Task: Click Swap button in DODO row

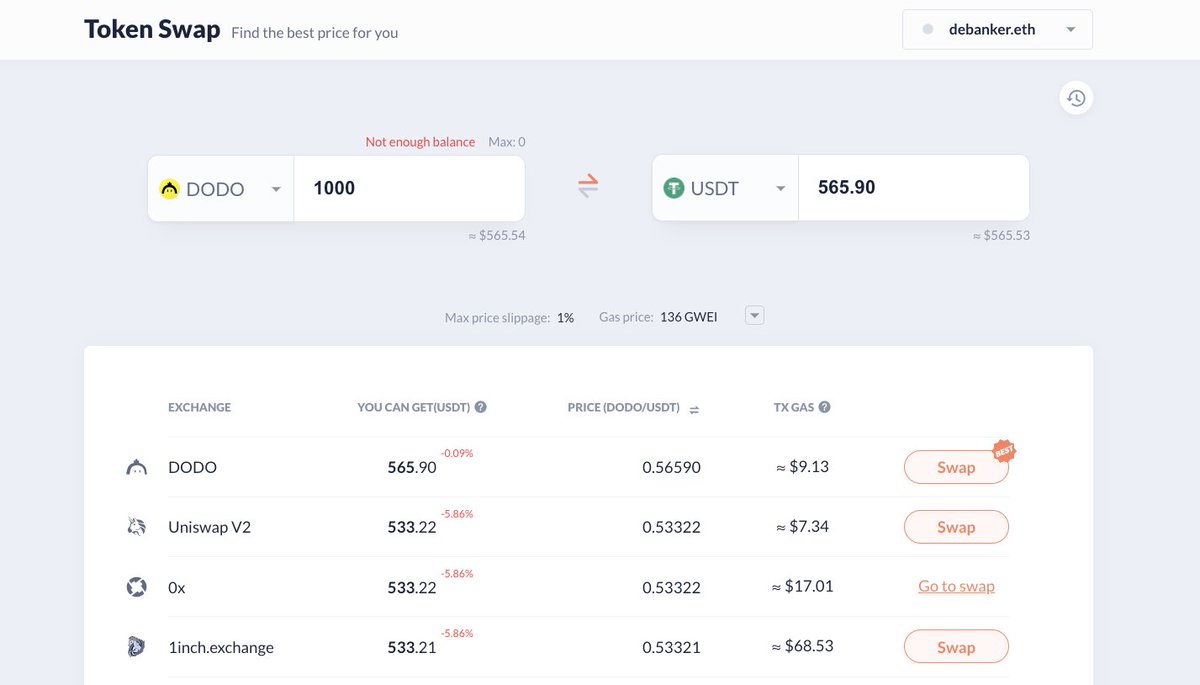Action: click(x=956, y=467)
